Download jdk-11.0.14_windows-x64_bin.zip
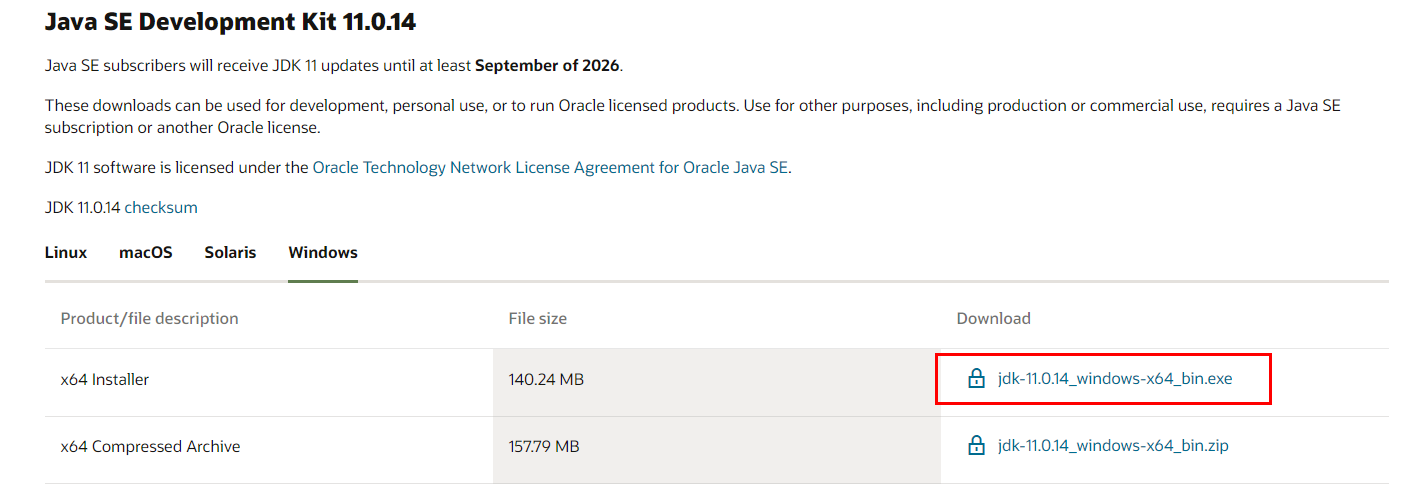 pos(1113,446)
